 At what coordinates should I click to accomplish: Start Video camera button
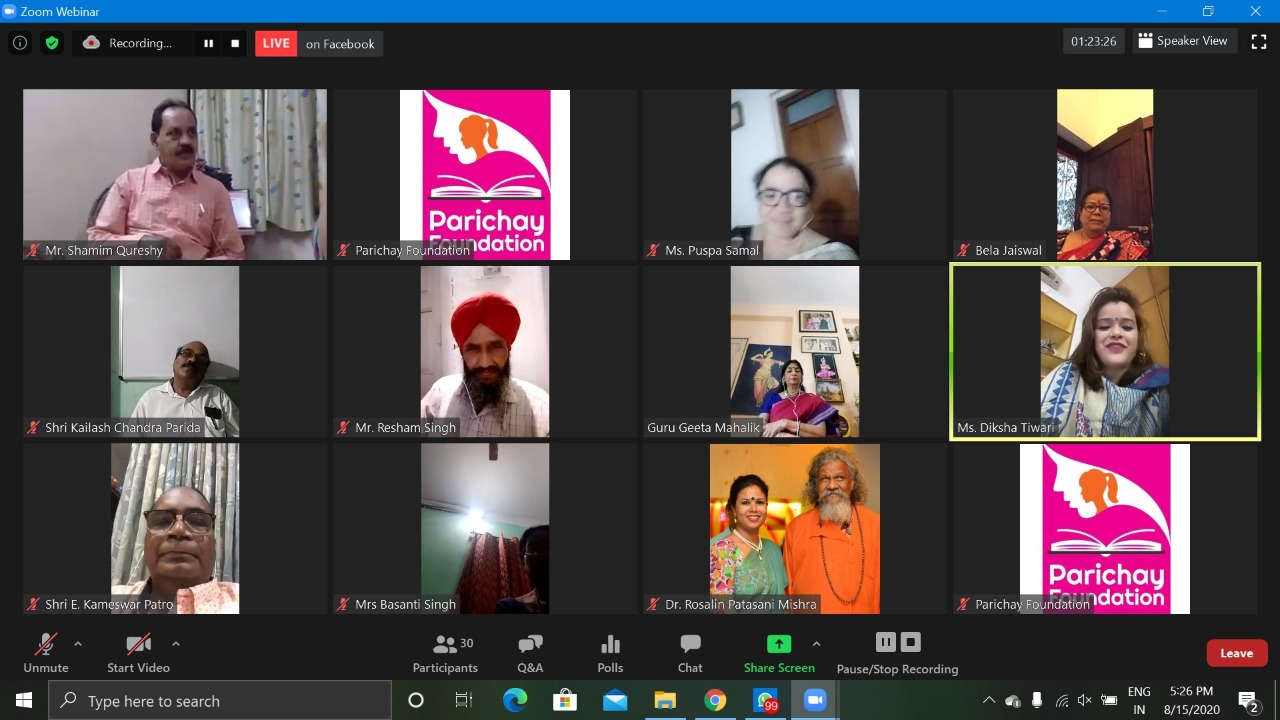point(138,653)
